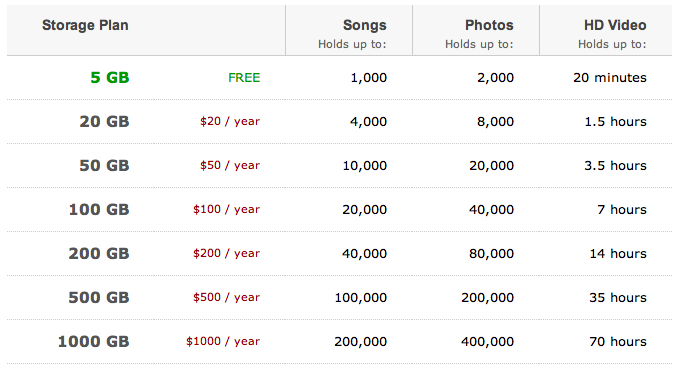Viewport: 681px width, 369px height.
Task: Choose the 500 GB storage plan
Action: tap(99, 297)
